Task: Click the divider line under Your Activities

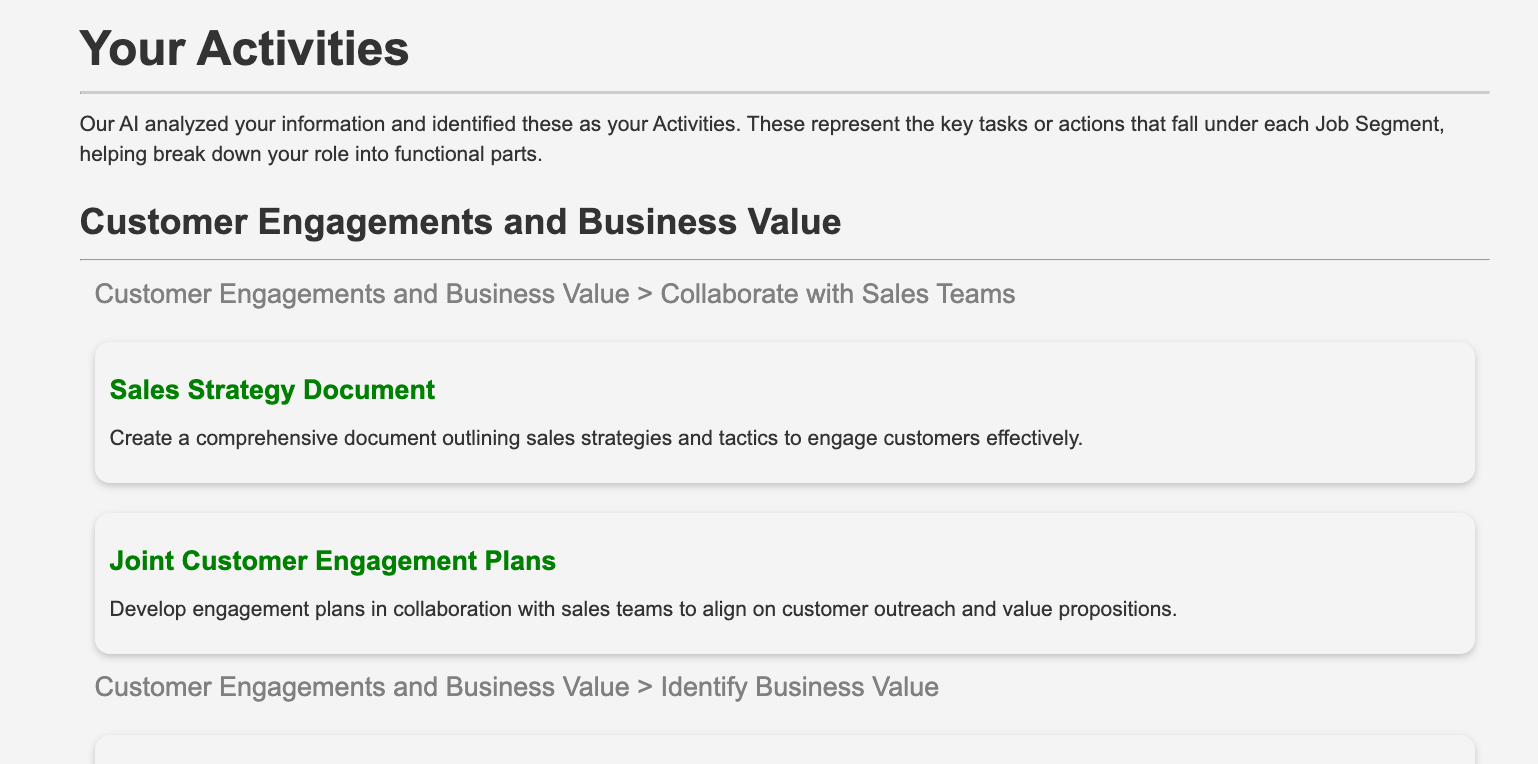Action: [x=784, y=92]
